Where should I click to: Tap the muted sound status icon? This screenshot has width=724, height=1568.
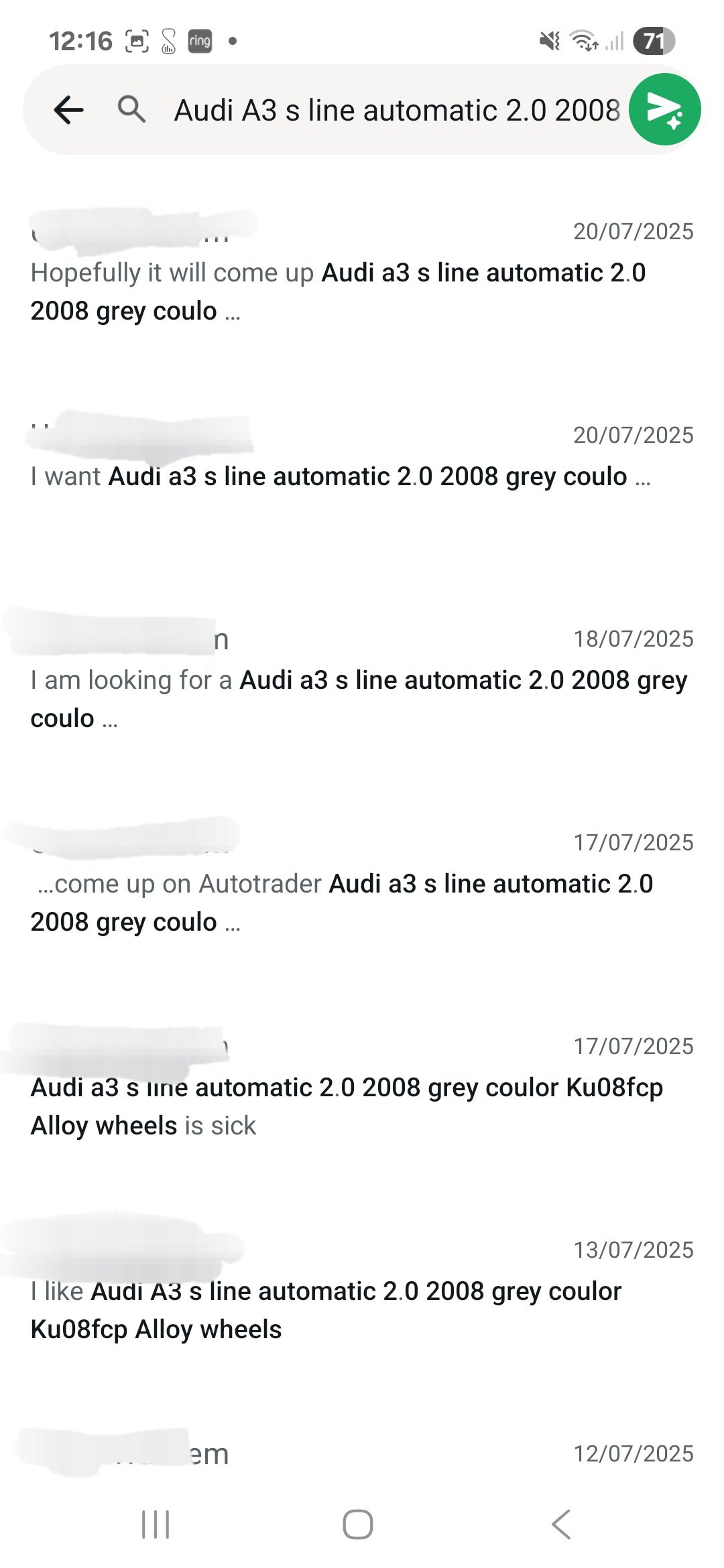pos(550,42)
